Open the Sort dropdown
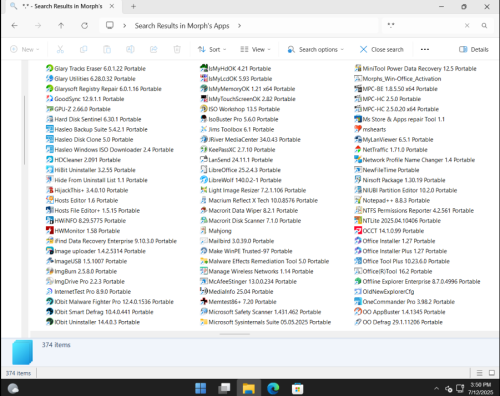This screenshot has height=396, width=500. tap(212, 49)
